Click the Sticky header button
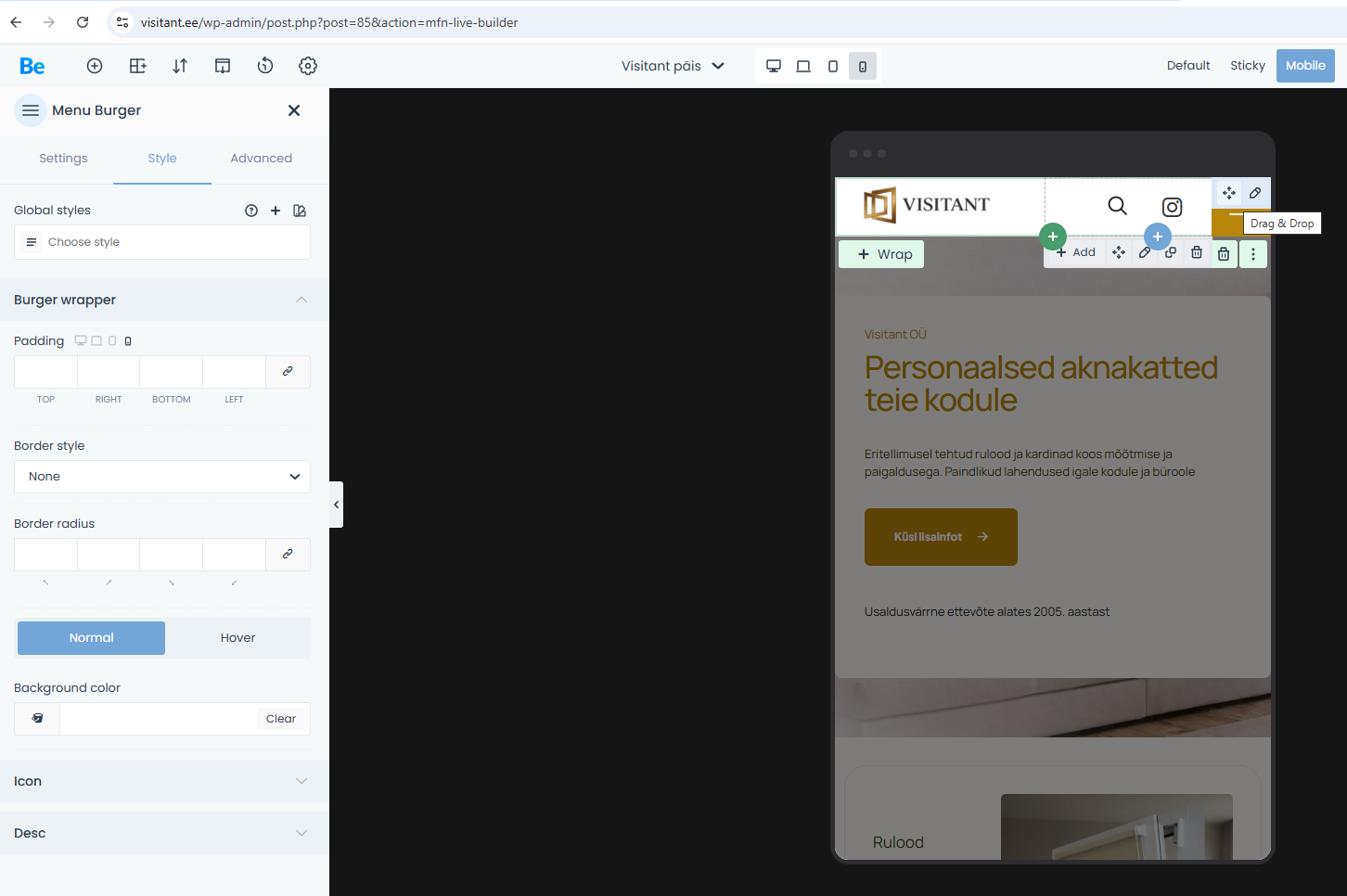Image resolution: width=1347 pixels, height=896 pixels. coord(1247,66)
